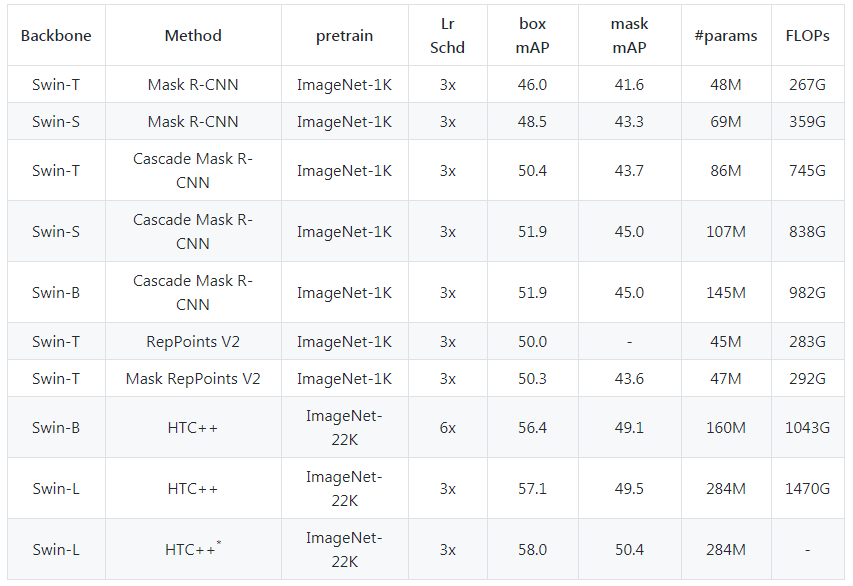Select the 69M params value
Viewport: 853px width, 586px height.
[x=725, y=122]
